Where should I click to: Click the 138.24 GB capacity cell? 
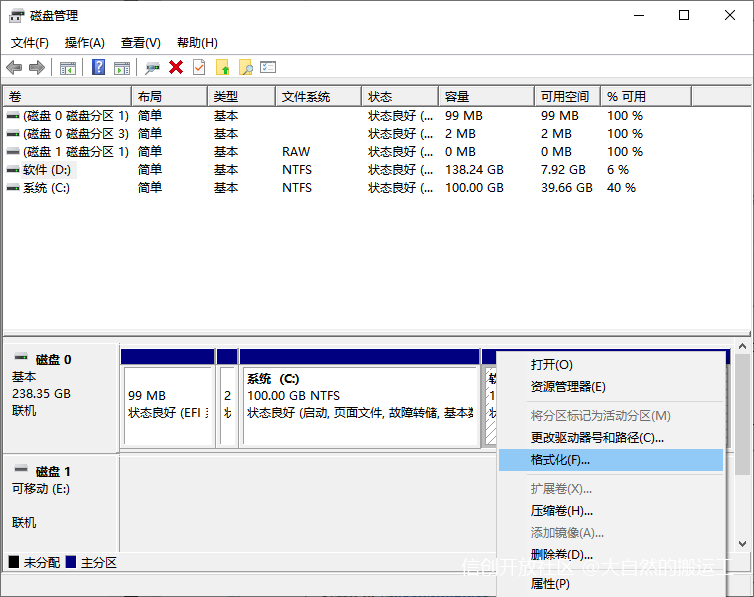[474, 170]
